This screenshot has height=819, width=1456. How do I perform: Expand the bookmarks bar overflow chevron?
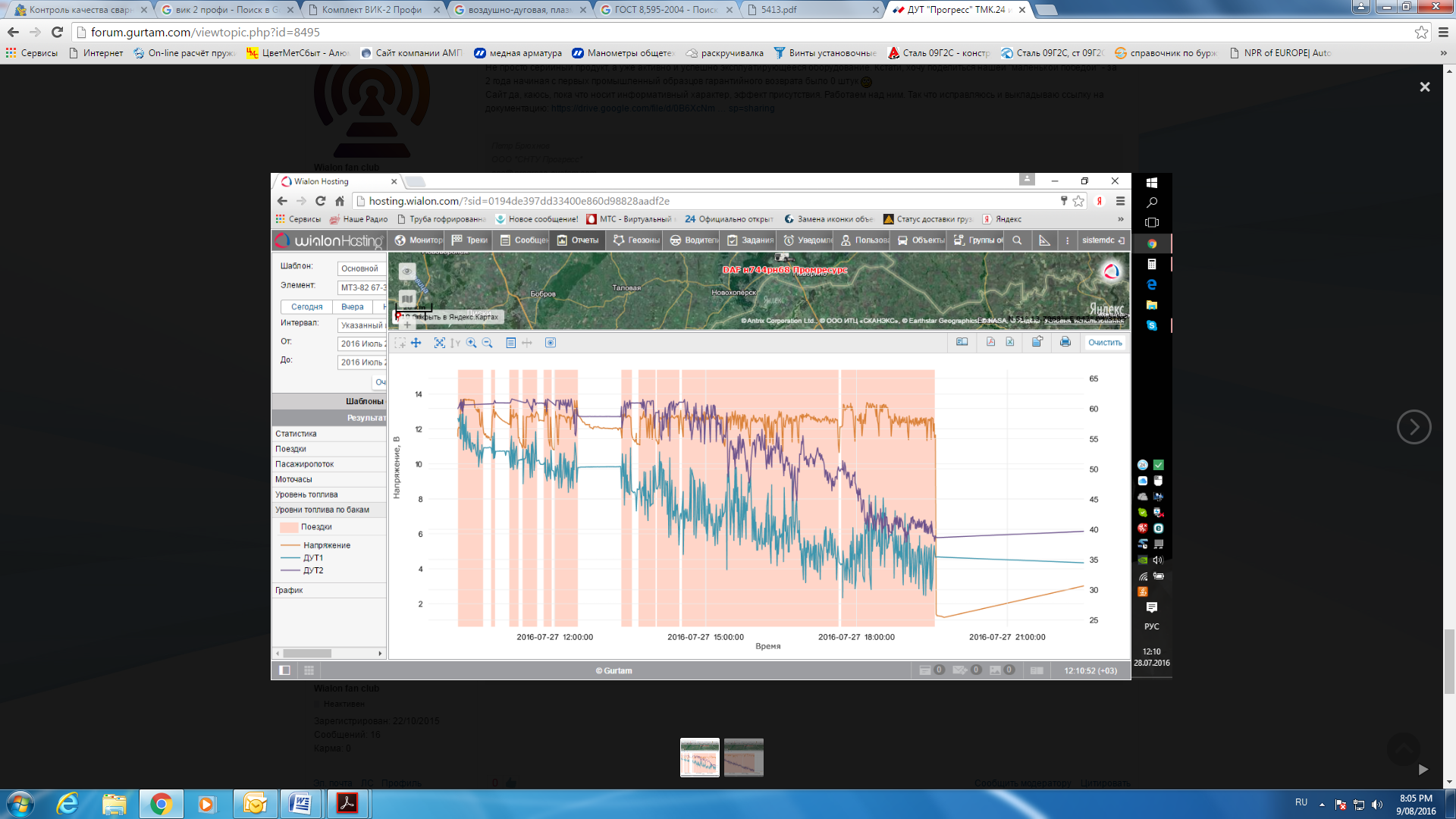pyautogui.click(x=1443, y=53)
